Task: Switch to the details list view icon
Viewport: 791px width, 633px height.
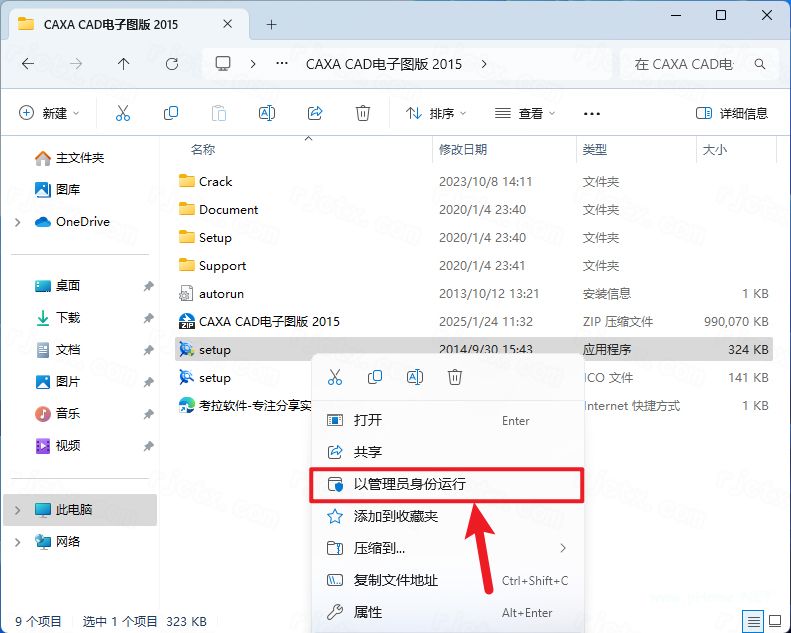Action: [x=753, y=621]
